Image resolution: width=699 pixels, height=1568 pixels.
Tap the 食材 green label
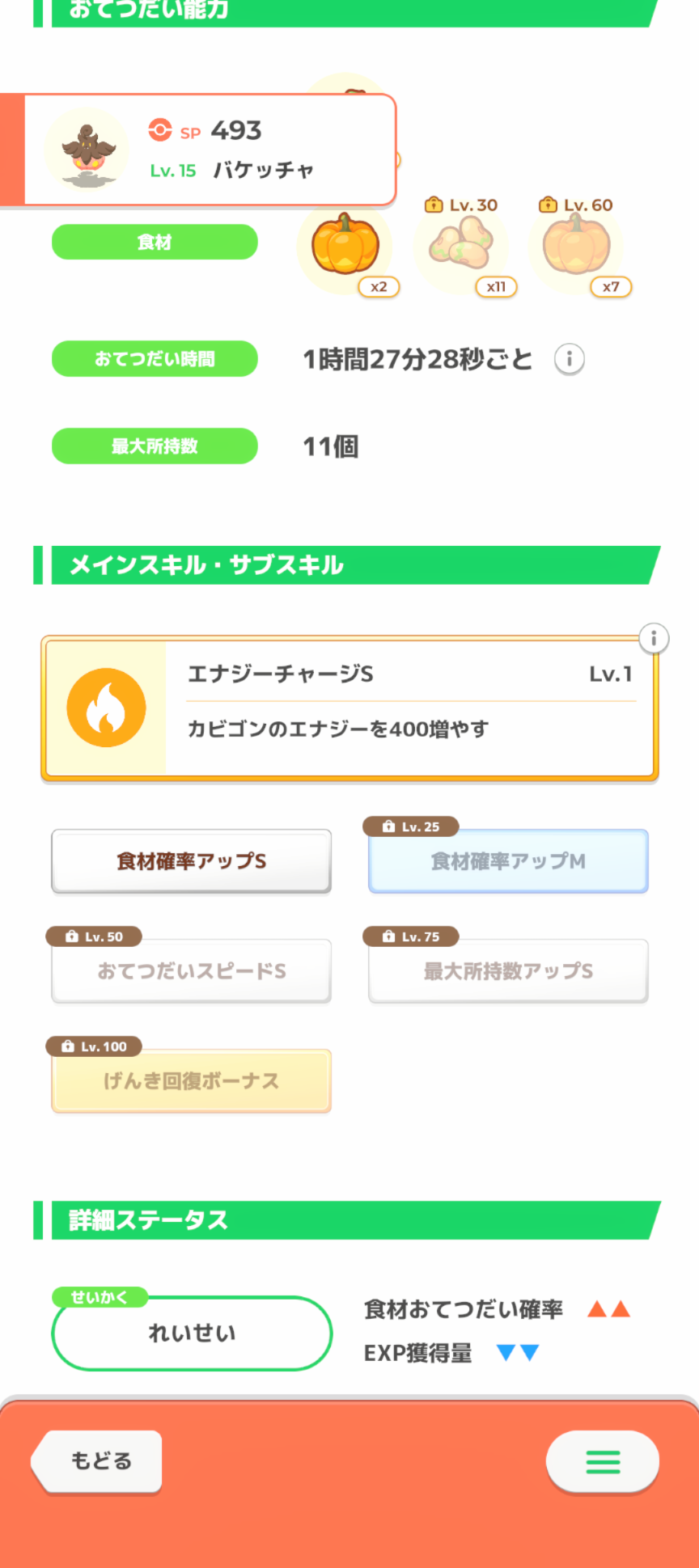click(x=155, y=242)
